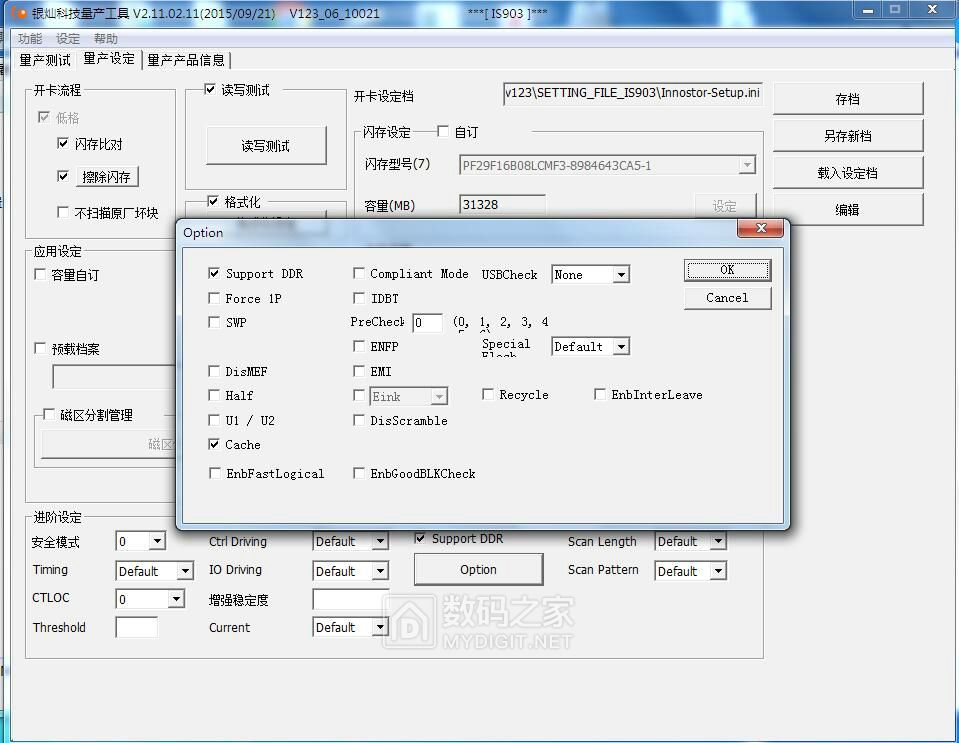Tick the Recycle checkbox
Screen dimensions: 959x743
pos(487,394)
